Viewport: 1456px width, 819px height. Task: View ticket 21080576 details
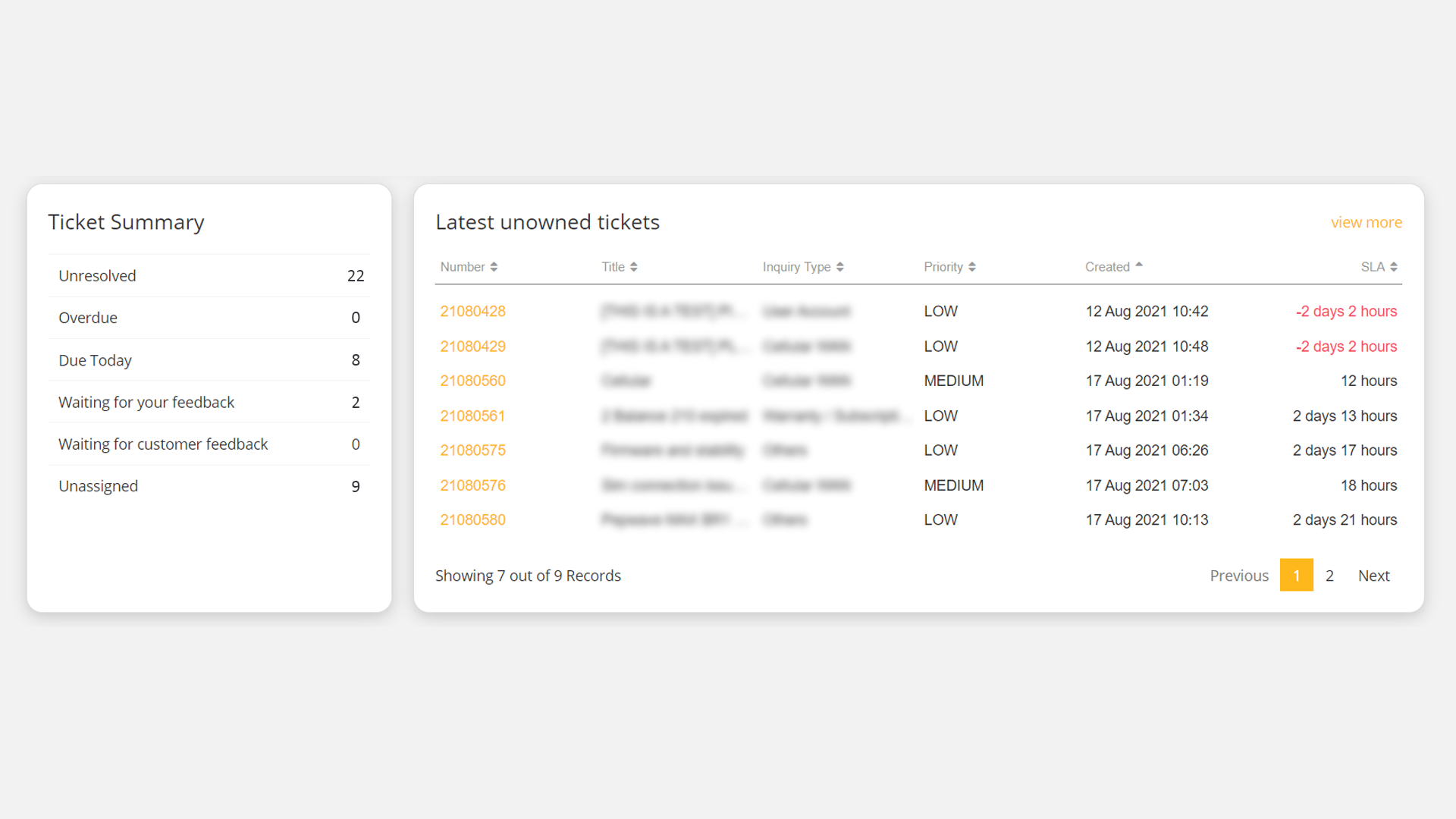click(x=472, y=485)
